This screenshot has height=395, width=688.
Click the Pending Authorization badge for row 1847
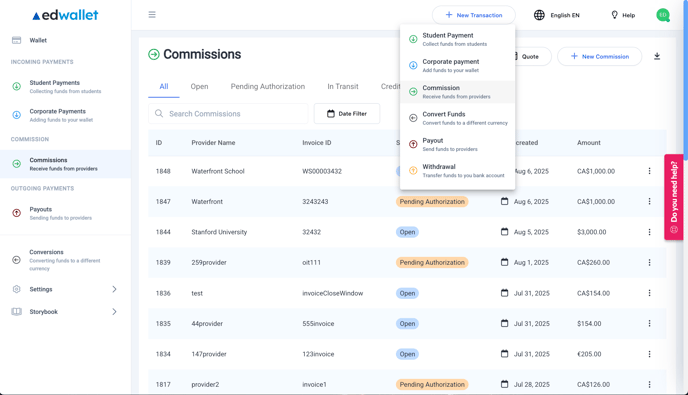pyautogui.click(x=432, y=201)
